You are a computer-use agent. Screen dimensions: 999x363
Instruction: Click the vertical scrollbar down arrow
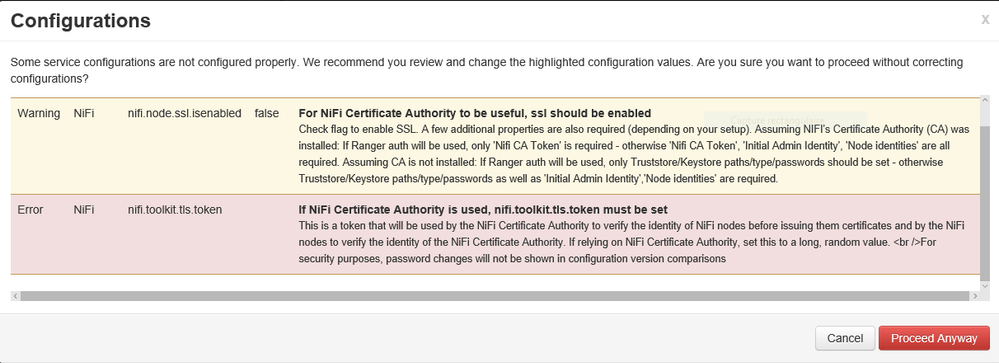[x=985, y=287]
